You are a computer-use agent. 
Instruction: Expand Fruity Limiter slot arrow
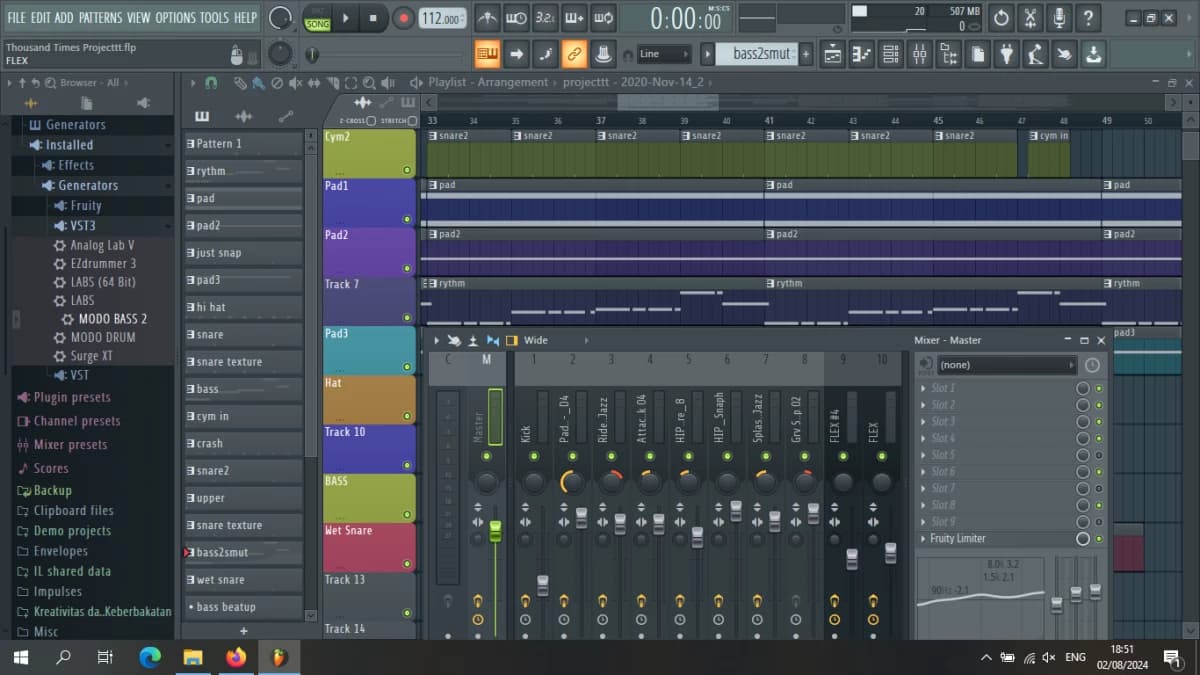pyautogui.click(x=923, y=539)
